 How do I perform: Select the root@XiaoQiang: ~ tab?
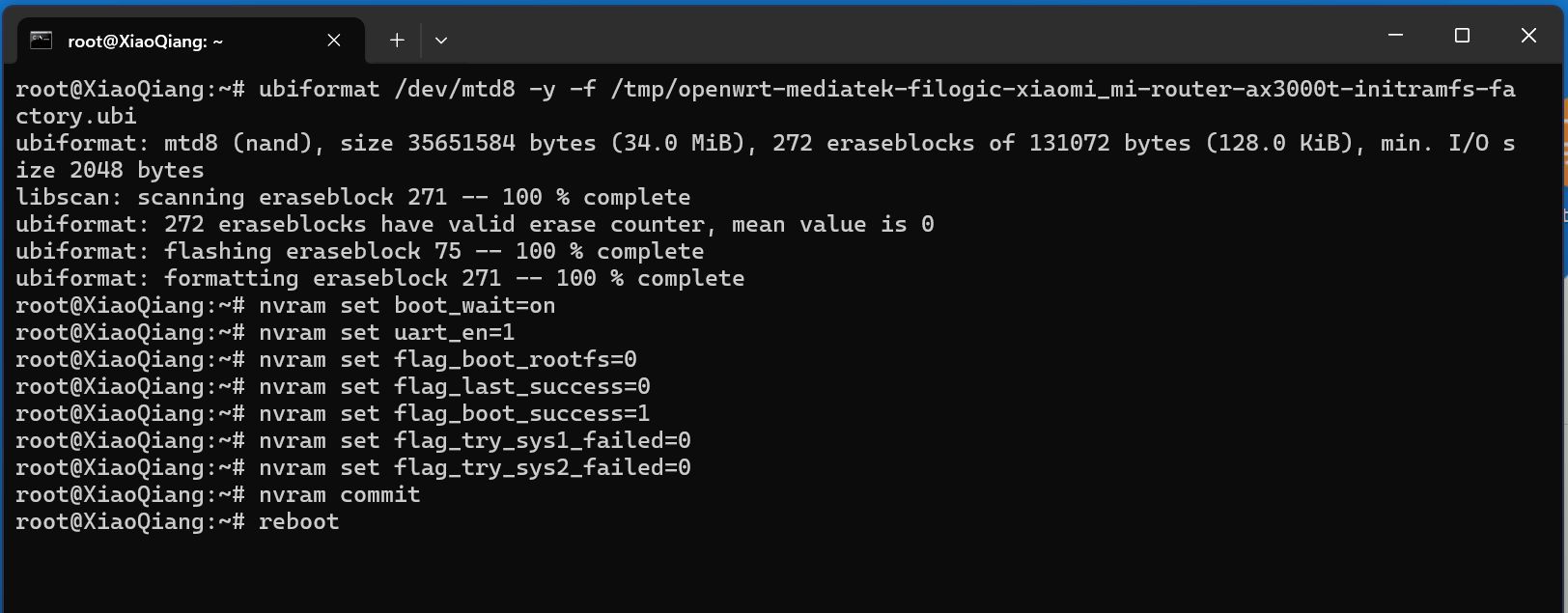click(x=191, y=41)
